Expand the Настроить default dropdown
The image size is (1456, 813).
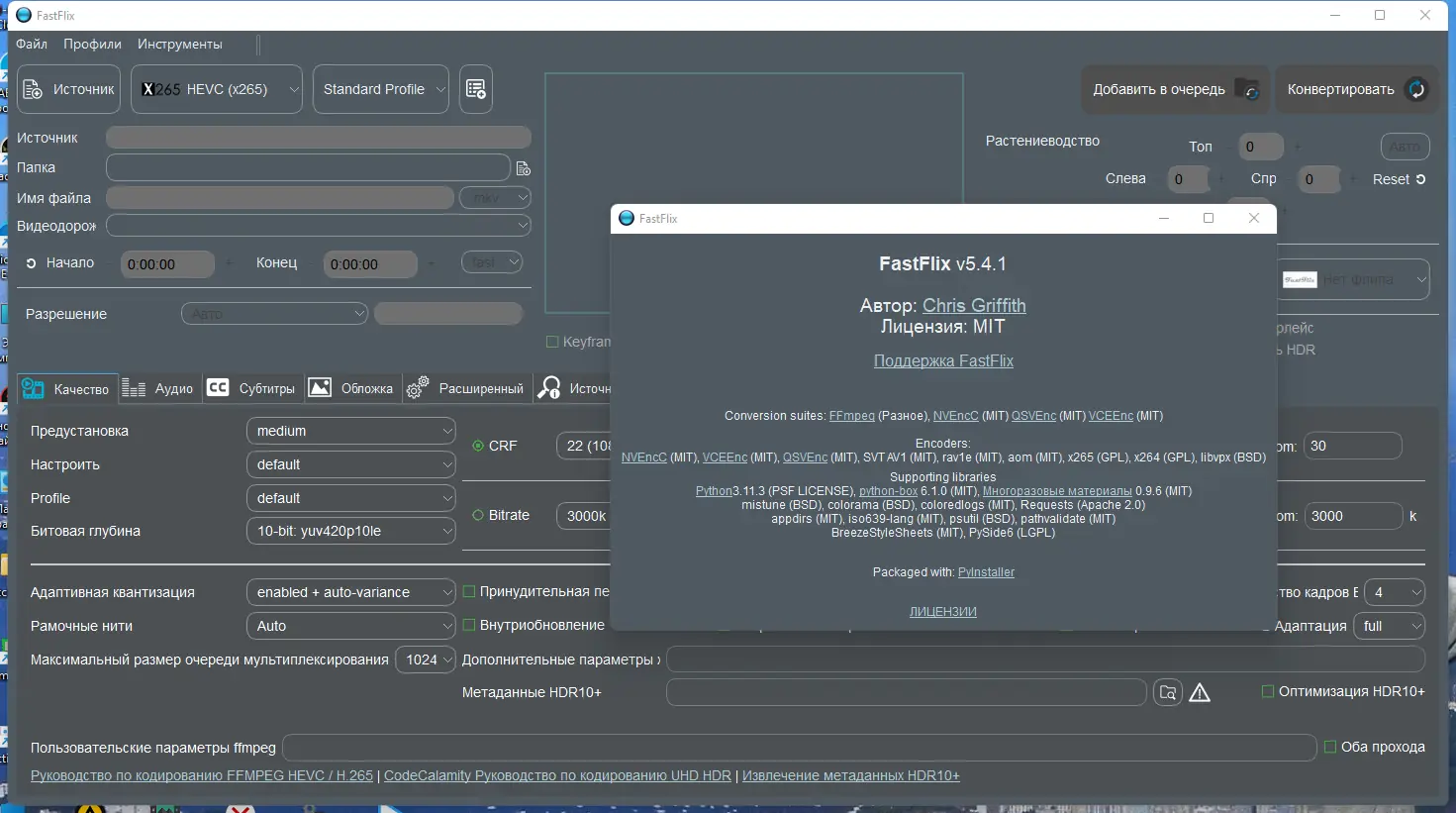point(350,464)
